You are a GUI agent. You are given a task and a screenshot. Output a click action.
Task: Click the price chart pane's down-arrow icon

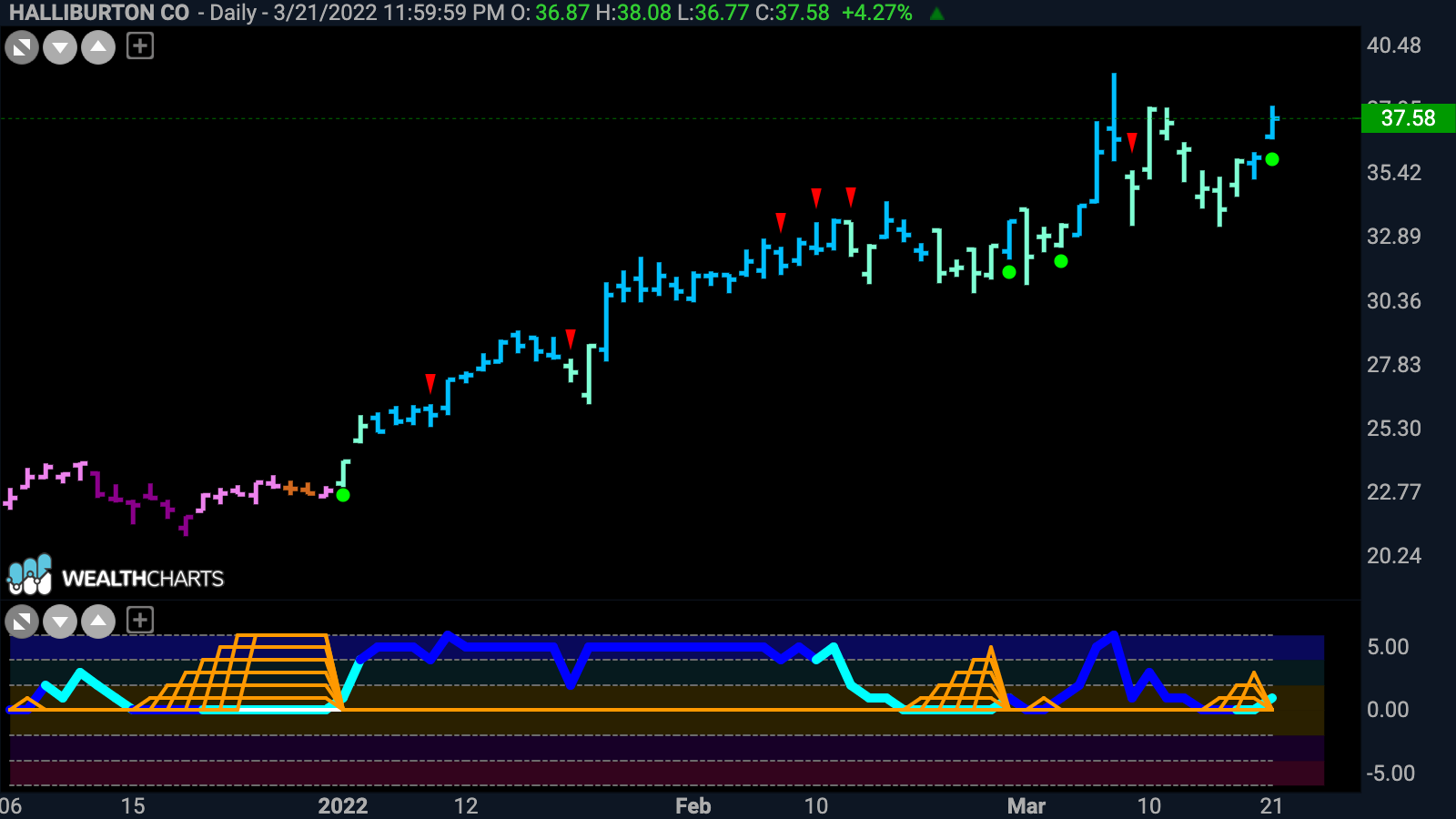pos(60,47)
